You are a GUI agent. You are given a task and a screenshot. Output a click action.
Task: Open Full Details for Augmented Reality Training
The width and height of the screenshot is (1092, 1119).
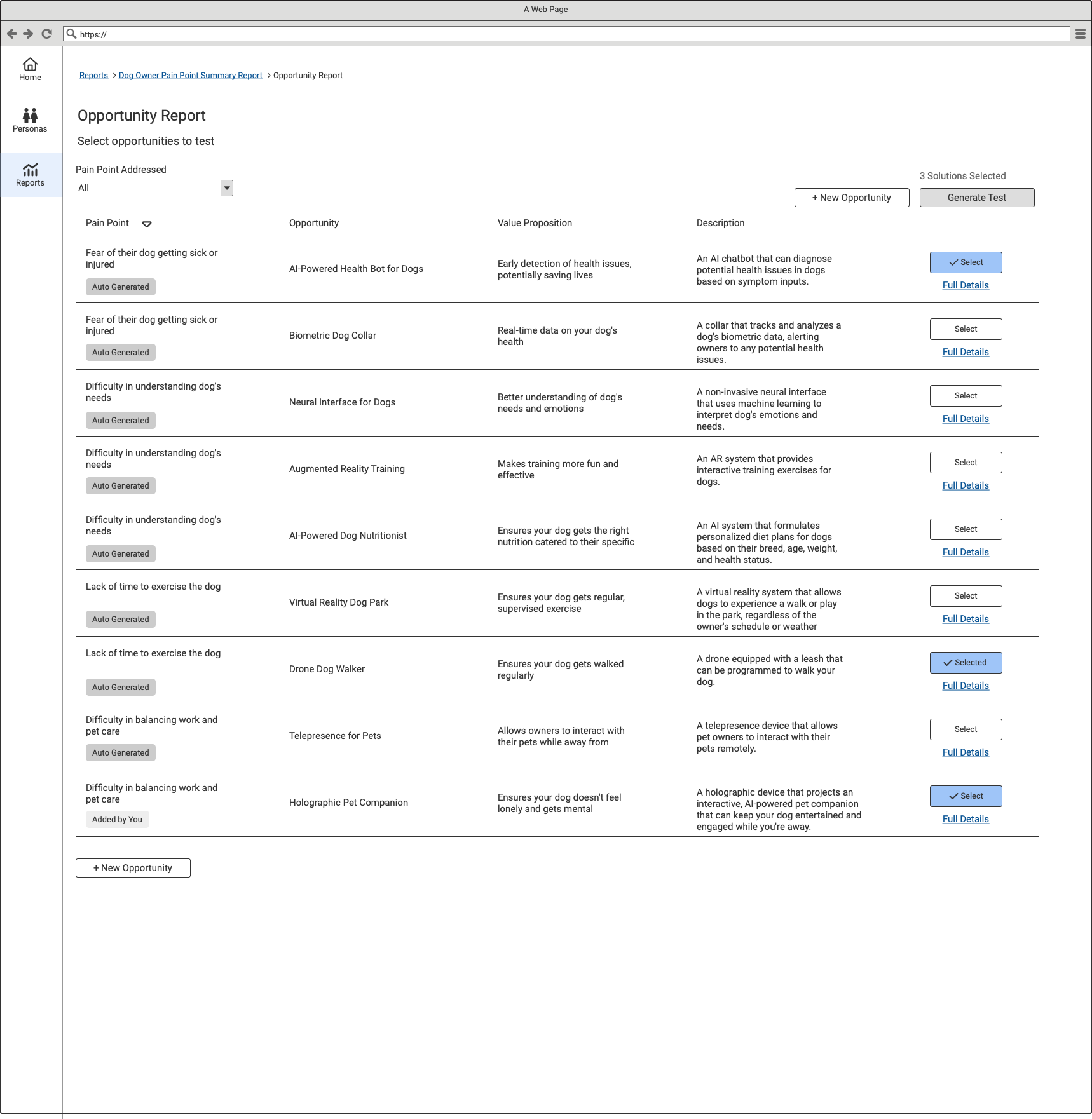click(x=966, y=485)
